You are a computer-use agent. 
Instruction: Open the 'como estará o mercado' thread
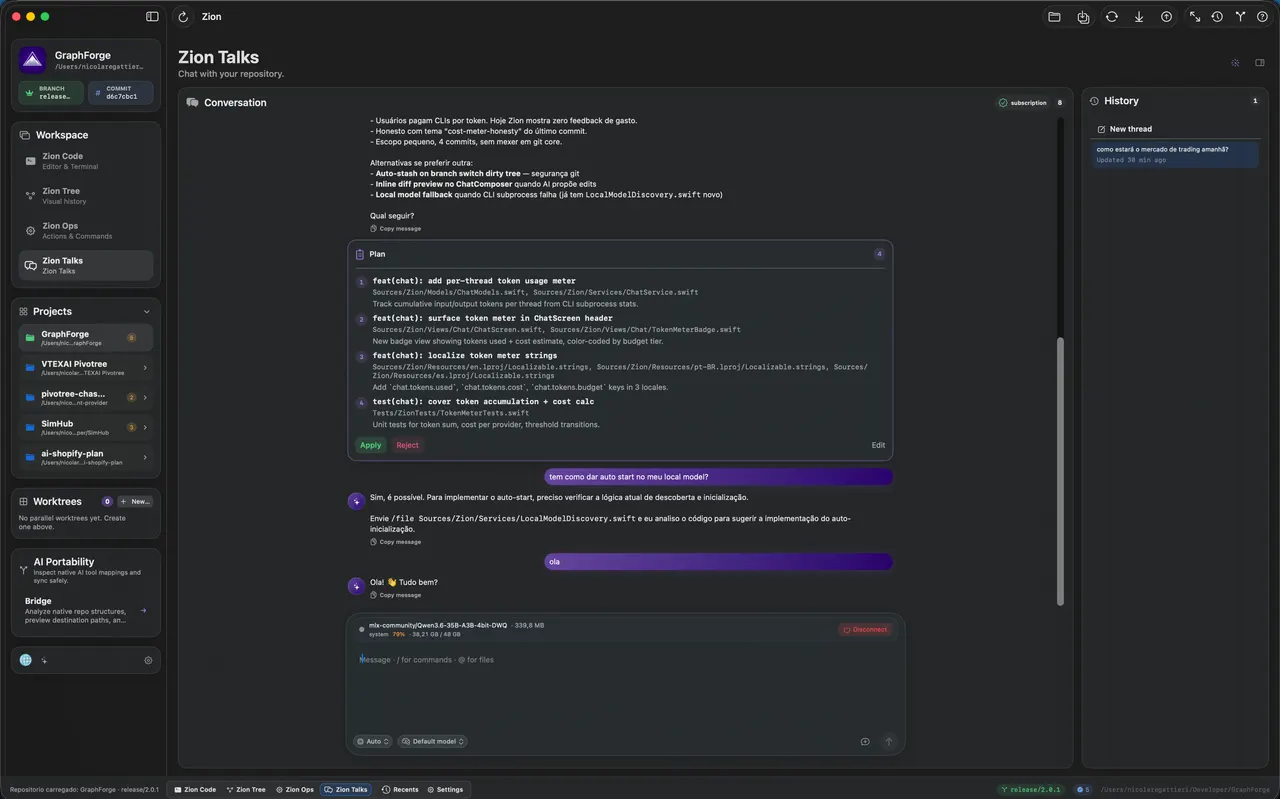tap(1175, 154)
